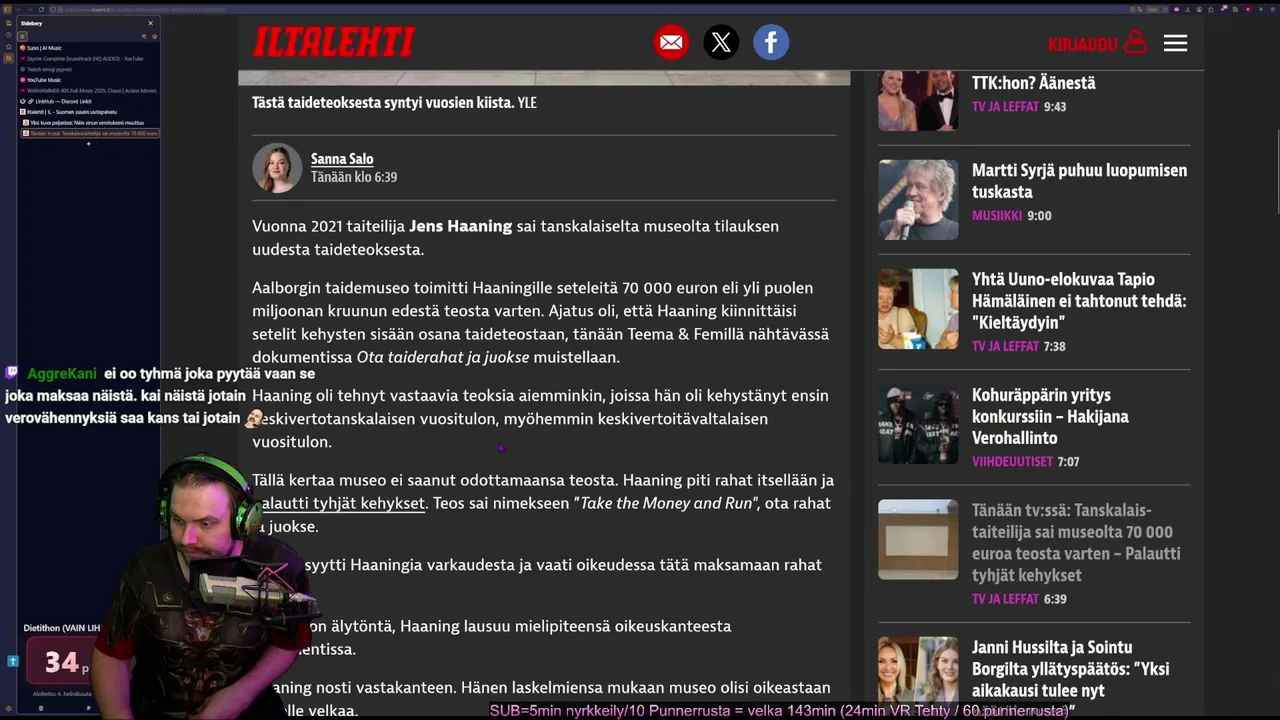Viewport: 1280px width, 720px height.
Task: Click the Janni Hussi article thumbnail
Action: pyautogui.click(x=918, y=669)
